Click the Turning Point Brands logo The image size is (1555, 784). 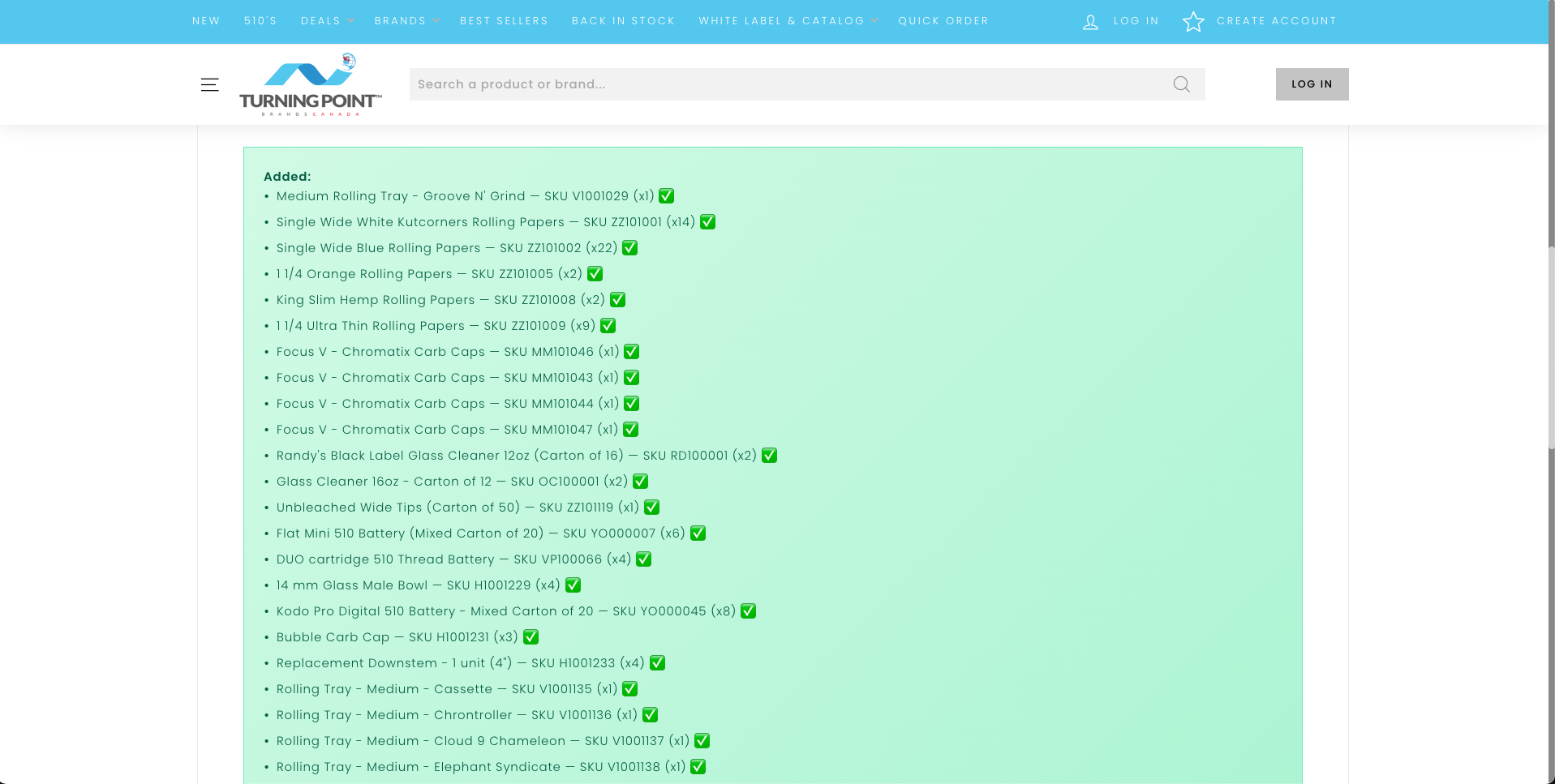[x=310, y=84]
